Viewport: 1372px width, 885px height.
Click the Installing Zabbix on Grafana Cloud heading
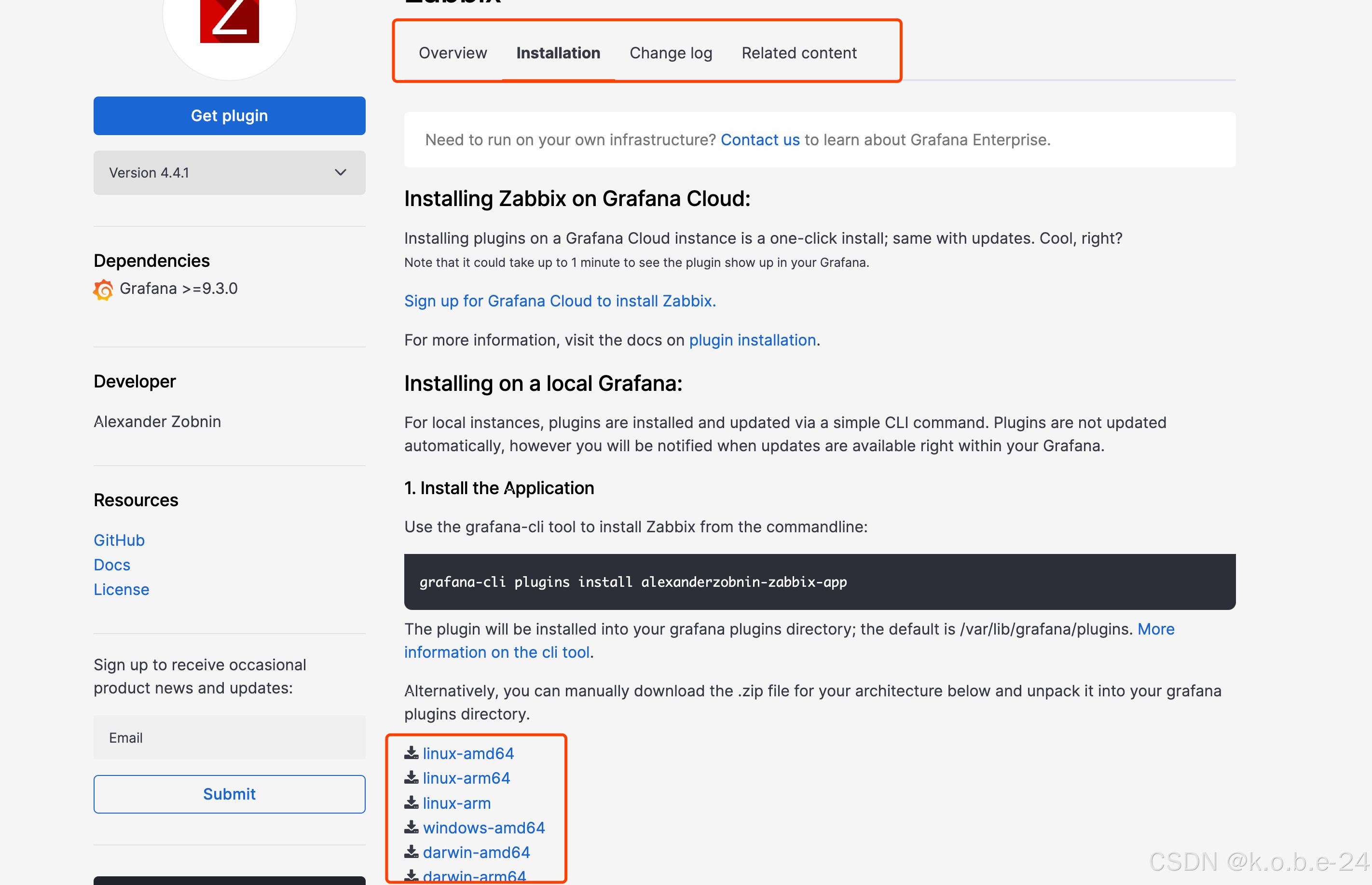pos(577,198)
